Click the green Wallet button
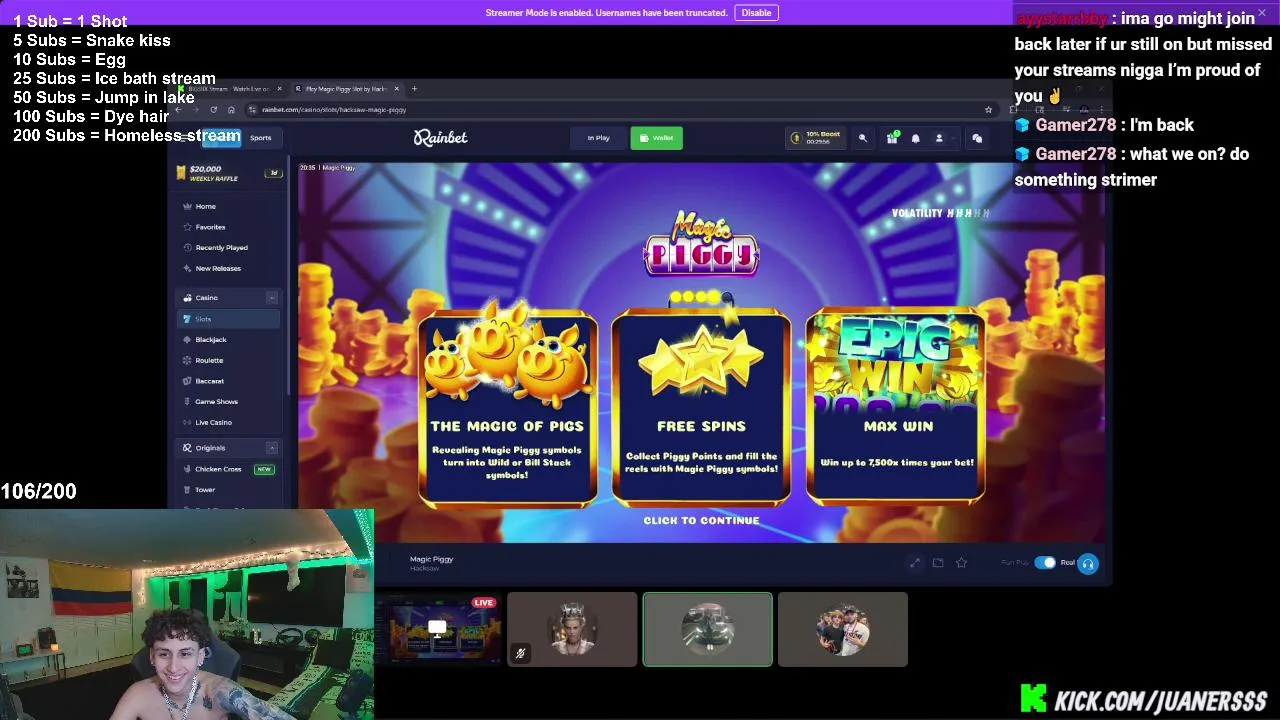Screen dimensions: 1280x720 (x=656, y=138)
